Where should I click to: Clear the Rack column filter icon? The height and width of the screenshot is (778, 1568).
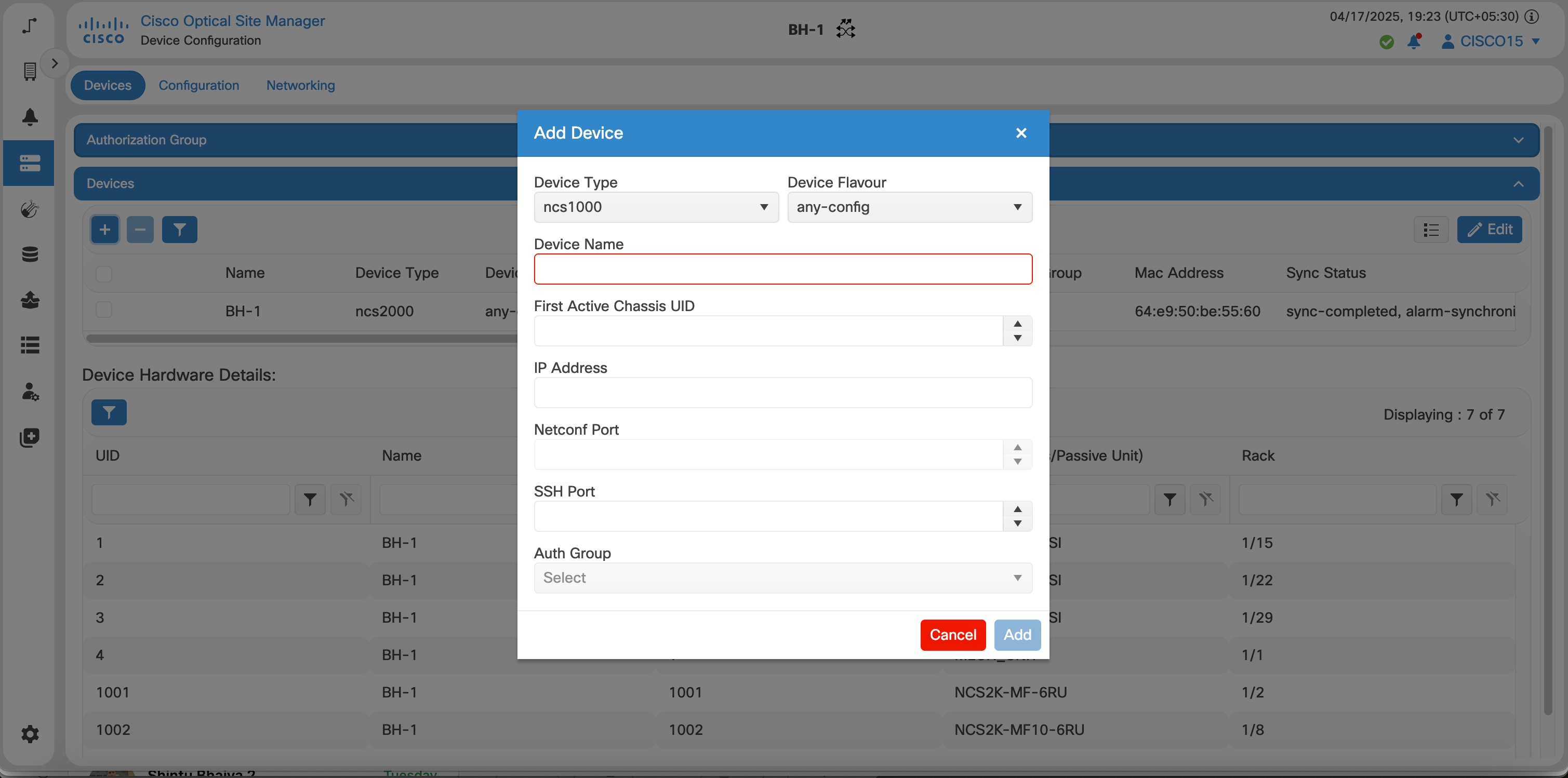pos(1493,500)
